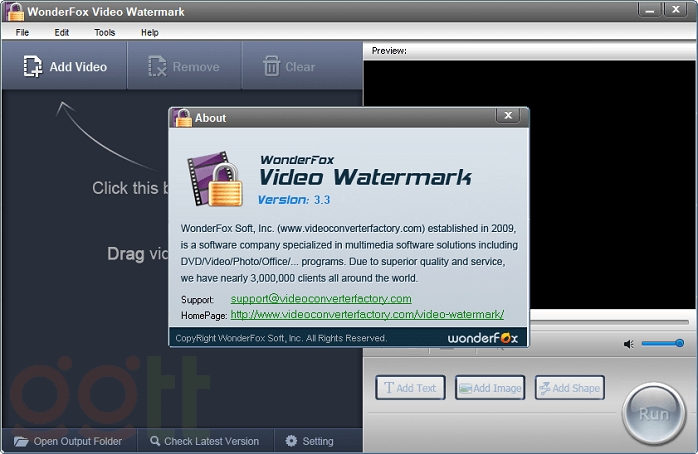The image size is (698, 454).
Task: Click the Add Text watermark button
Action: pos(410,388)
